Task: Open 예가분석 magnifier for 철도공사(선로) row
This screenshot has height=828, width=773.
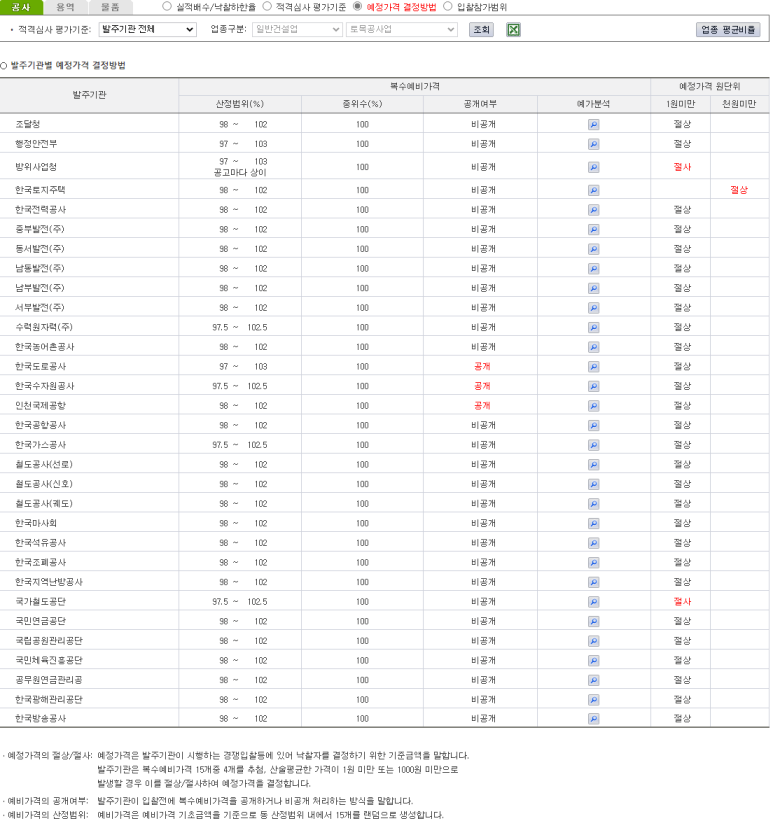Action: [x=593, y=465]
